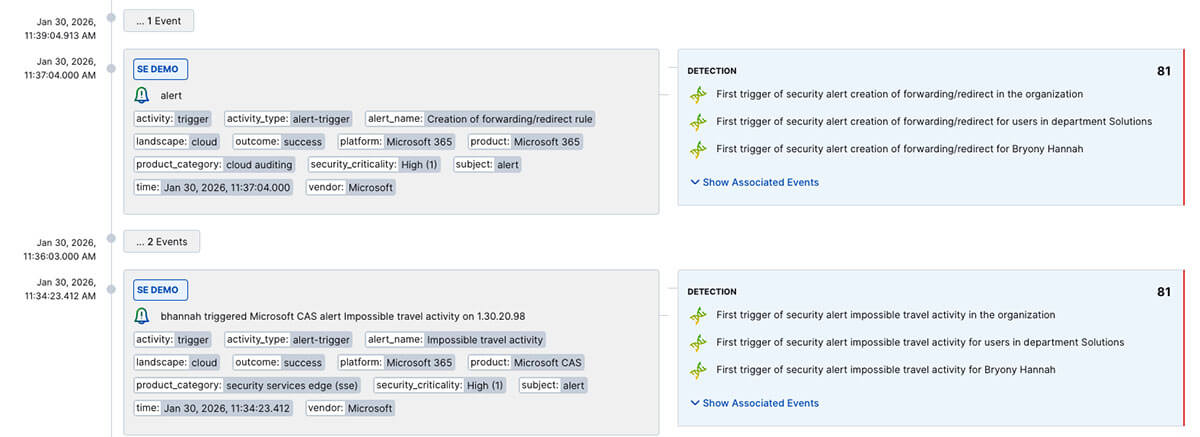This screenshot has width=1200, height=437.
Task: Expand the collapsed '... 2 Events' group
Action: [161, 241]
